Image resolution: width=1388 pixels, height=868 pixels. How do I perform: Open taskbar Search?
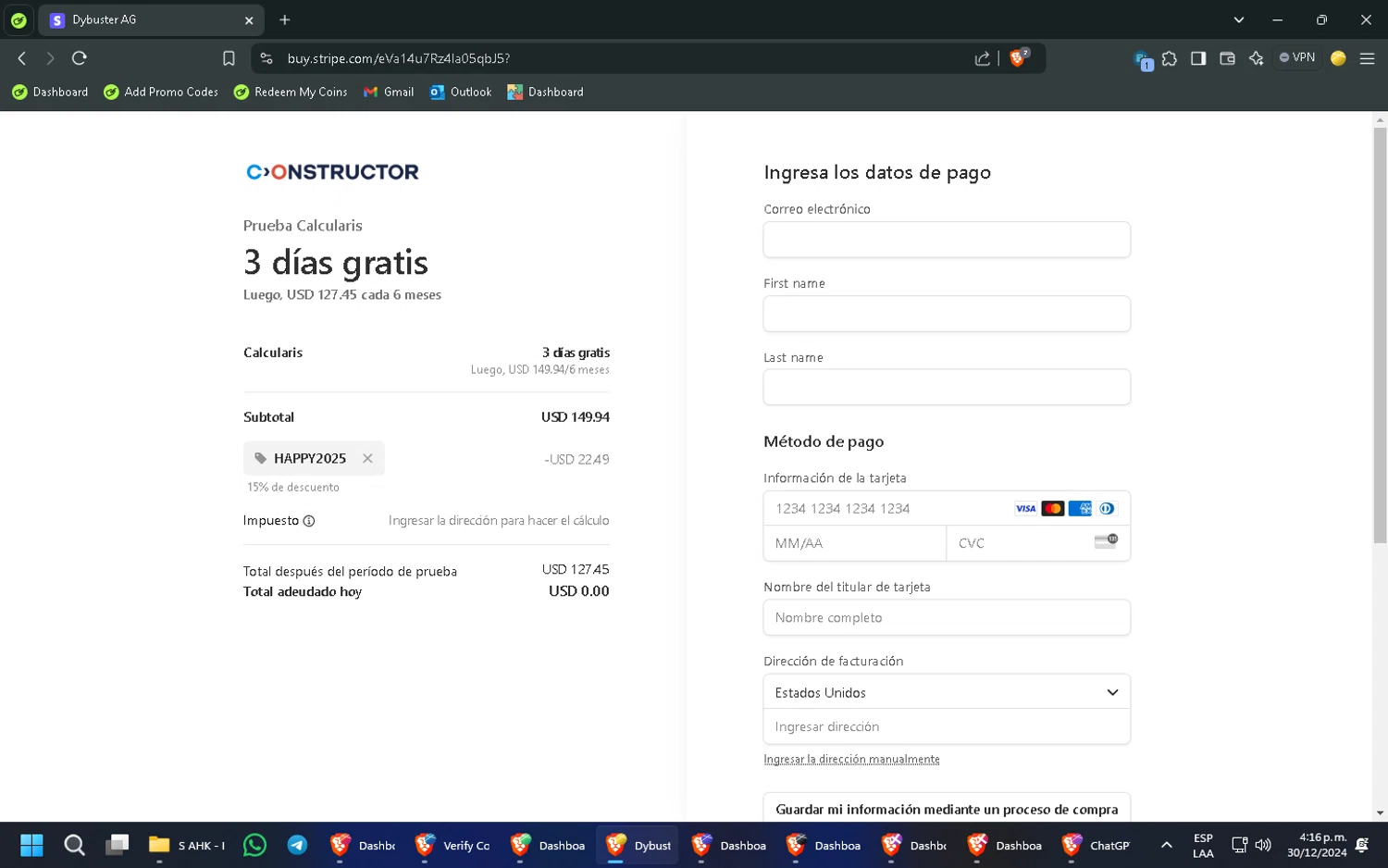pyautogui.click(x=74, y=845)
